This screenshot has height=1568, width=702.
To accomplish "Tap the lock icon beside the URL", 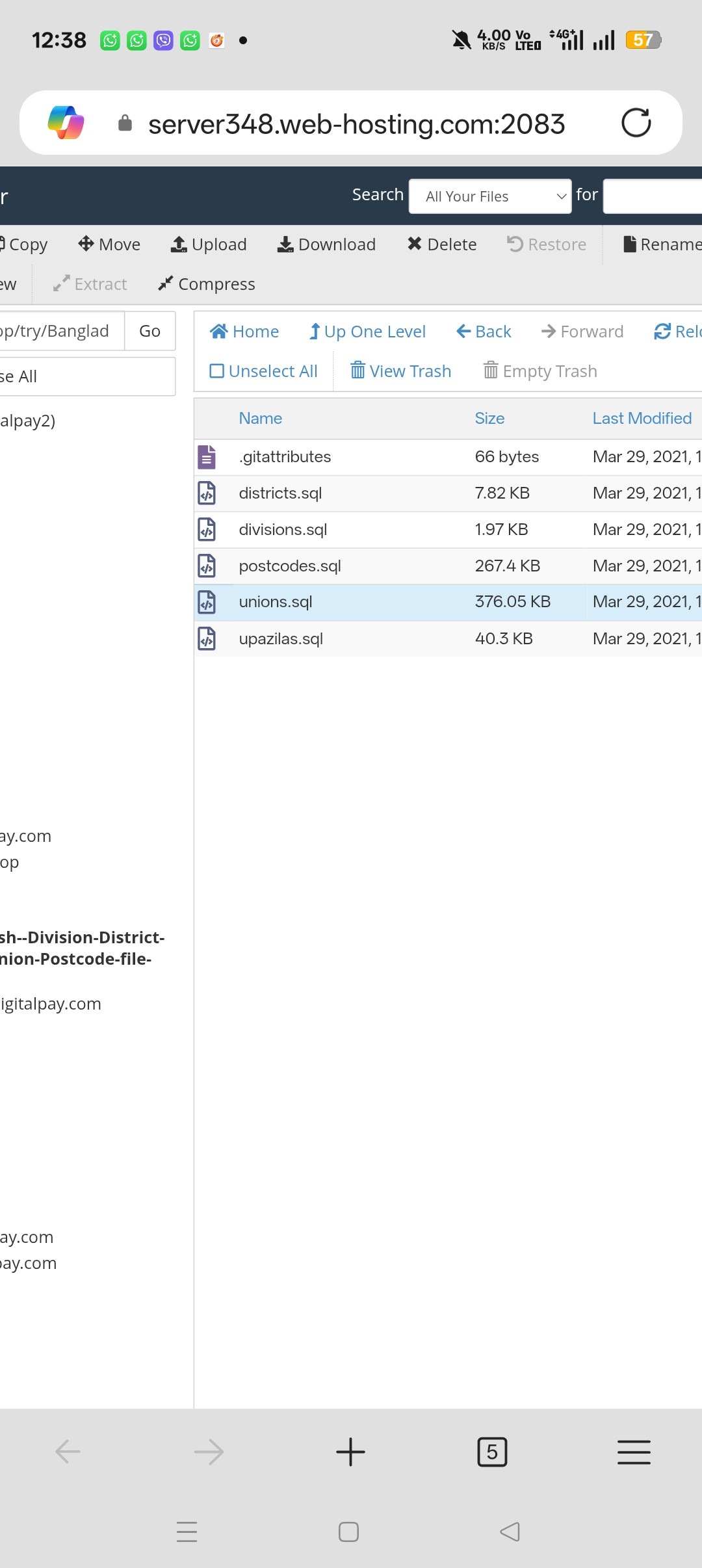I will tap(125, 123).
